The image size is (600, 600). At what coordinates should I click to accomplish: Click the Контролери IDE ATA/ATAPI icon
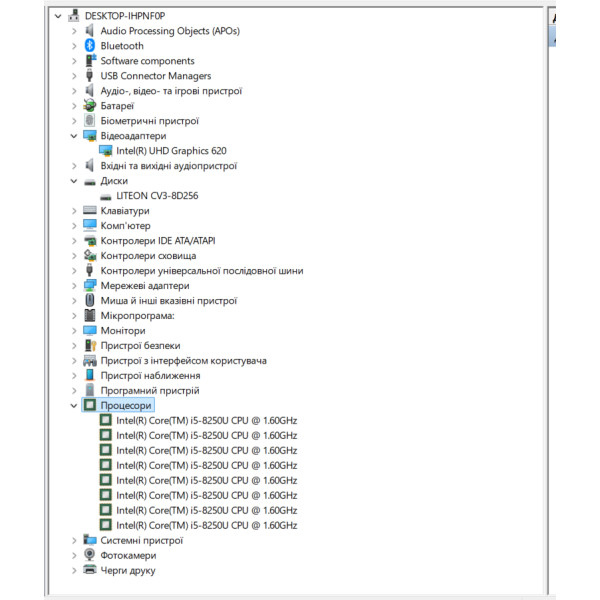point(90,241)
